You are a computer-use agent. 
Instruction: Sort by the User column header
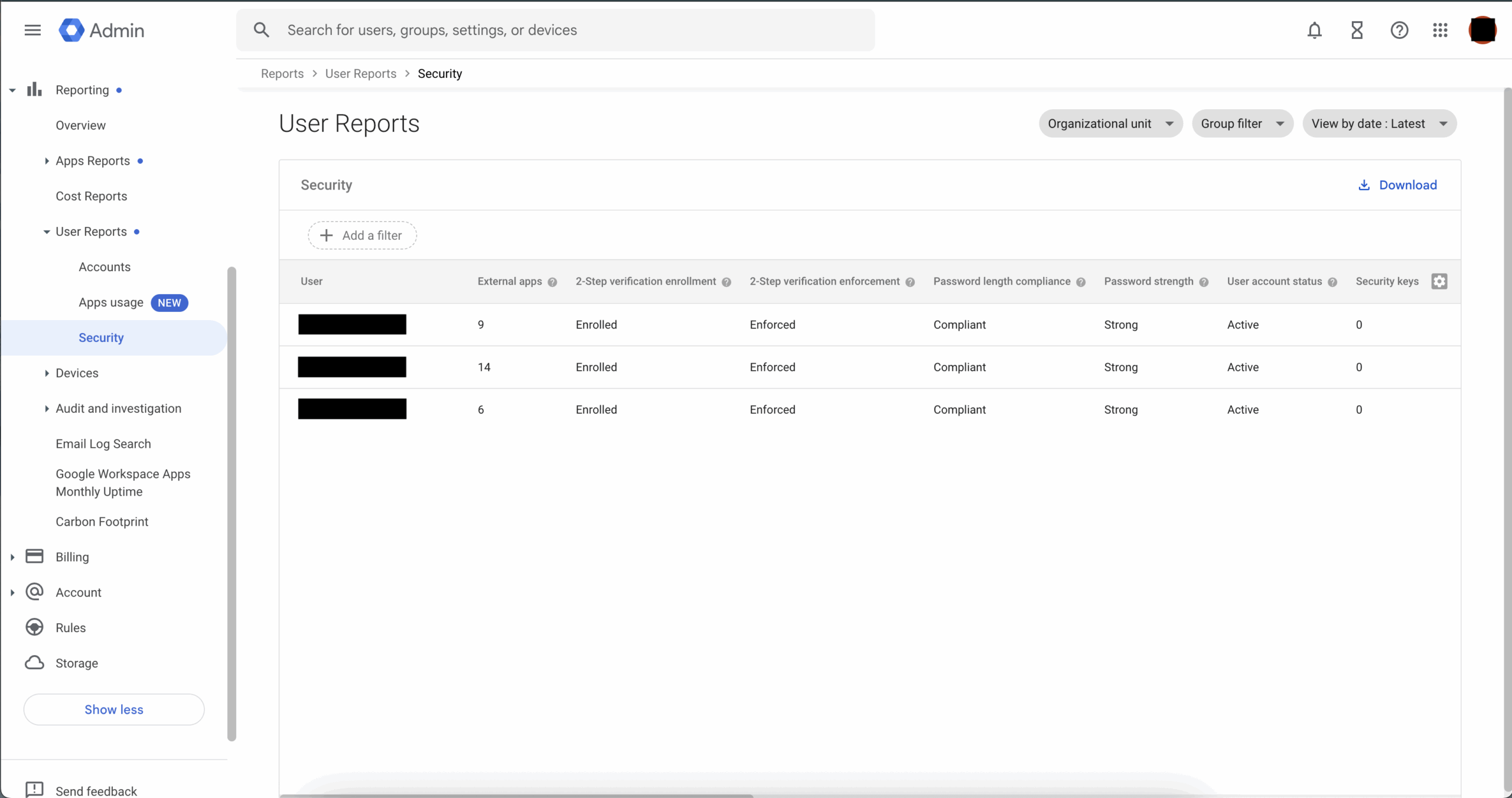311,281
